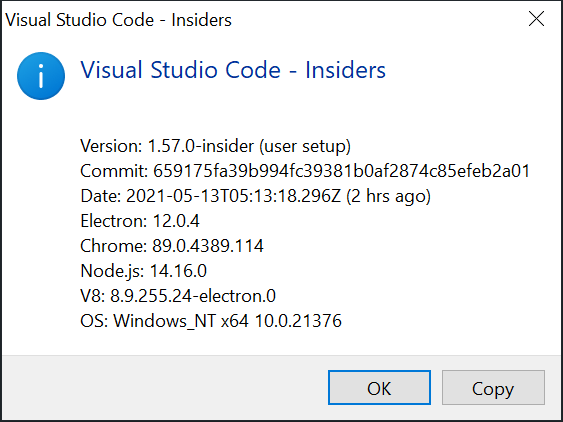
Task: Click the dialog title bar text
Action: point(118,20)
